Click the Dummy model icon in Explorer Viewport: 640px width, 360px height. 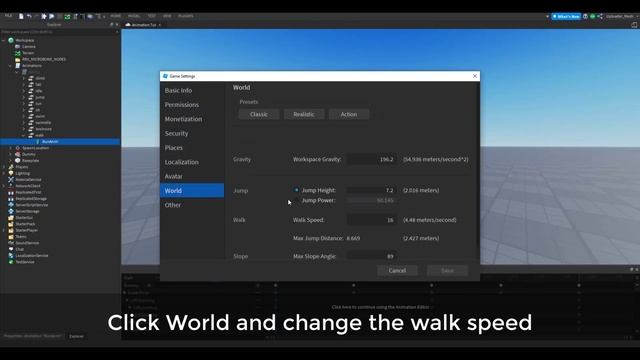(x=18, y=154)
